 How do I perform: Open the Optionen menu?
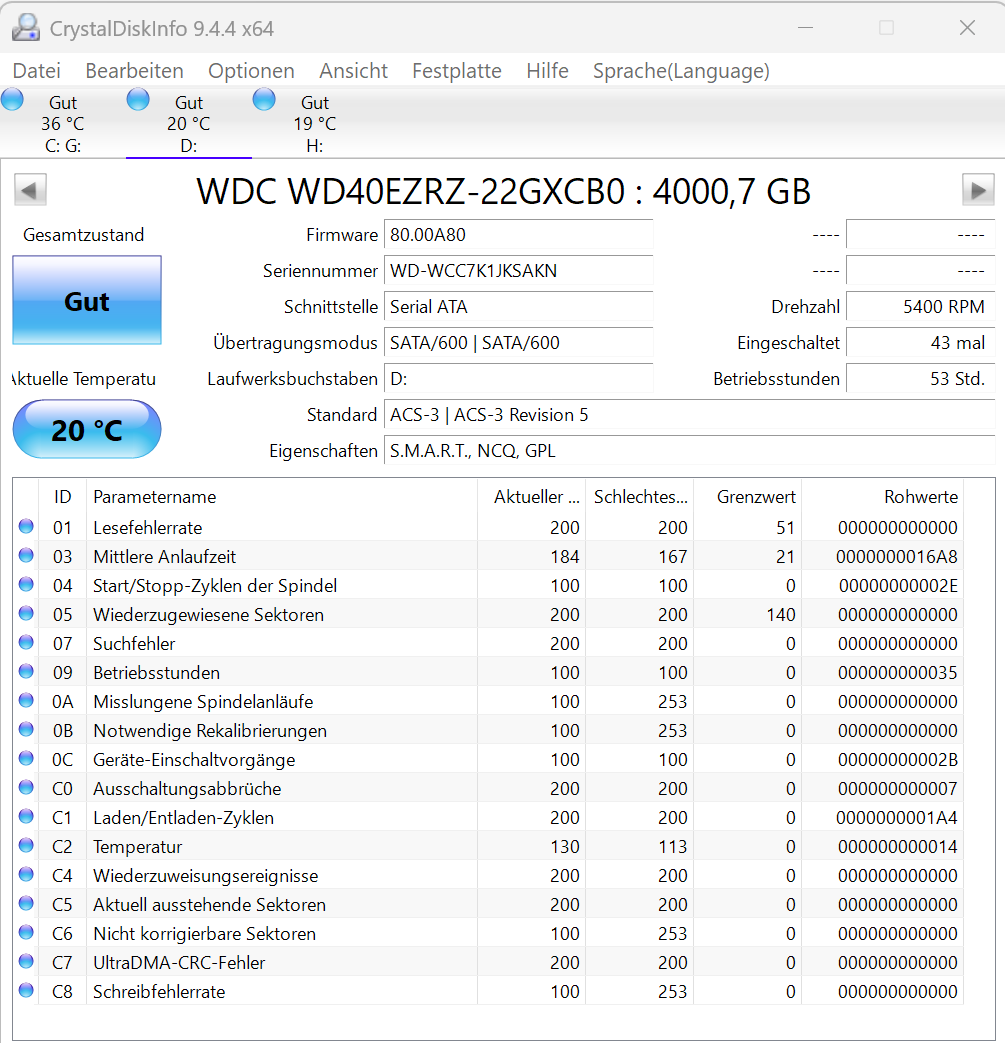tap(251, 71)
